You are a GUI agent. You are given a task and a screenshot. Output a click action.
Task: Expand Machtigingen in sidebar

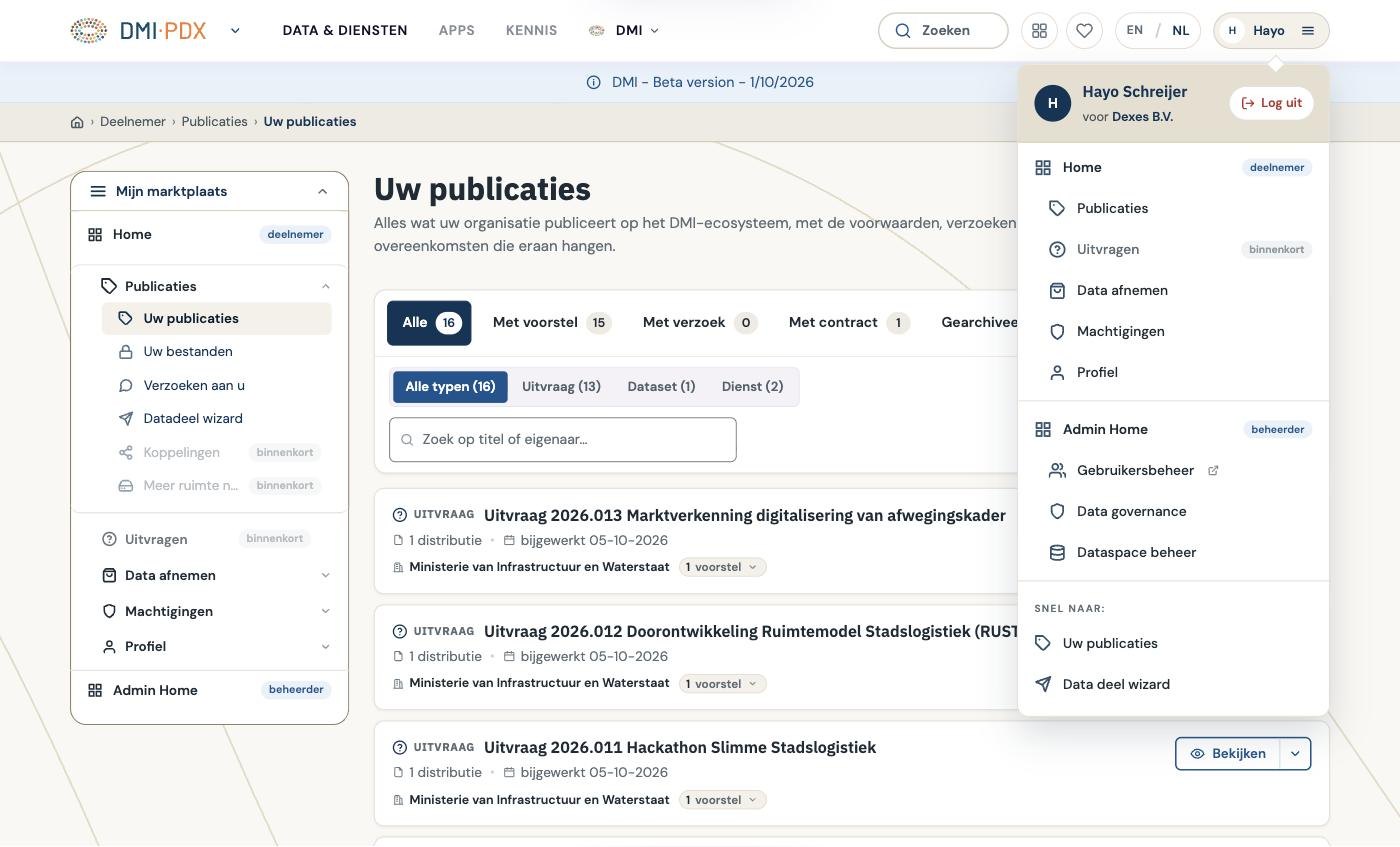pos(325,611)
